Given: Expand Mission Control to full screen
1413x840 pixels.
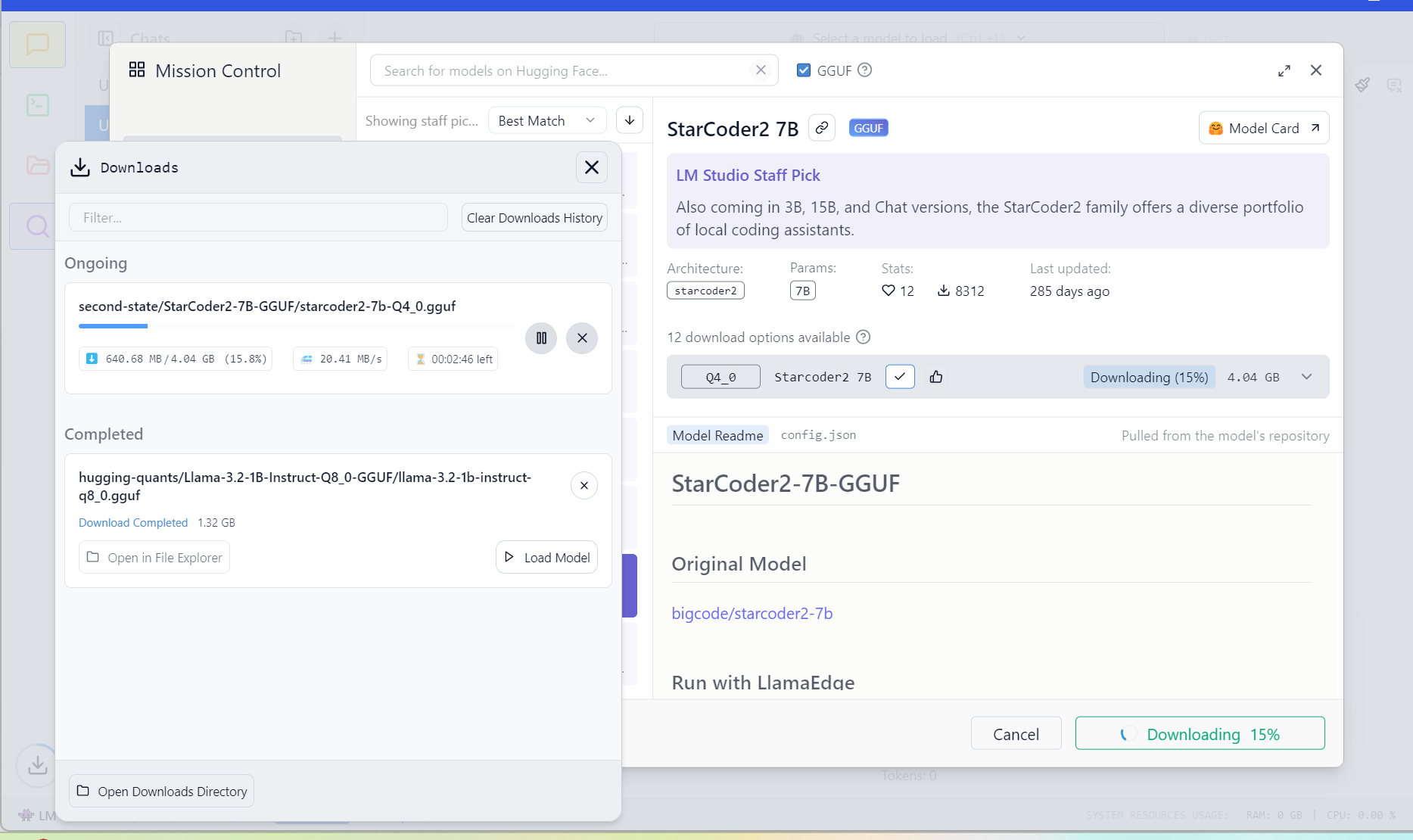Looking at the screenshot, I should click(1284, 70).
